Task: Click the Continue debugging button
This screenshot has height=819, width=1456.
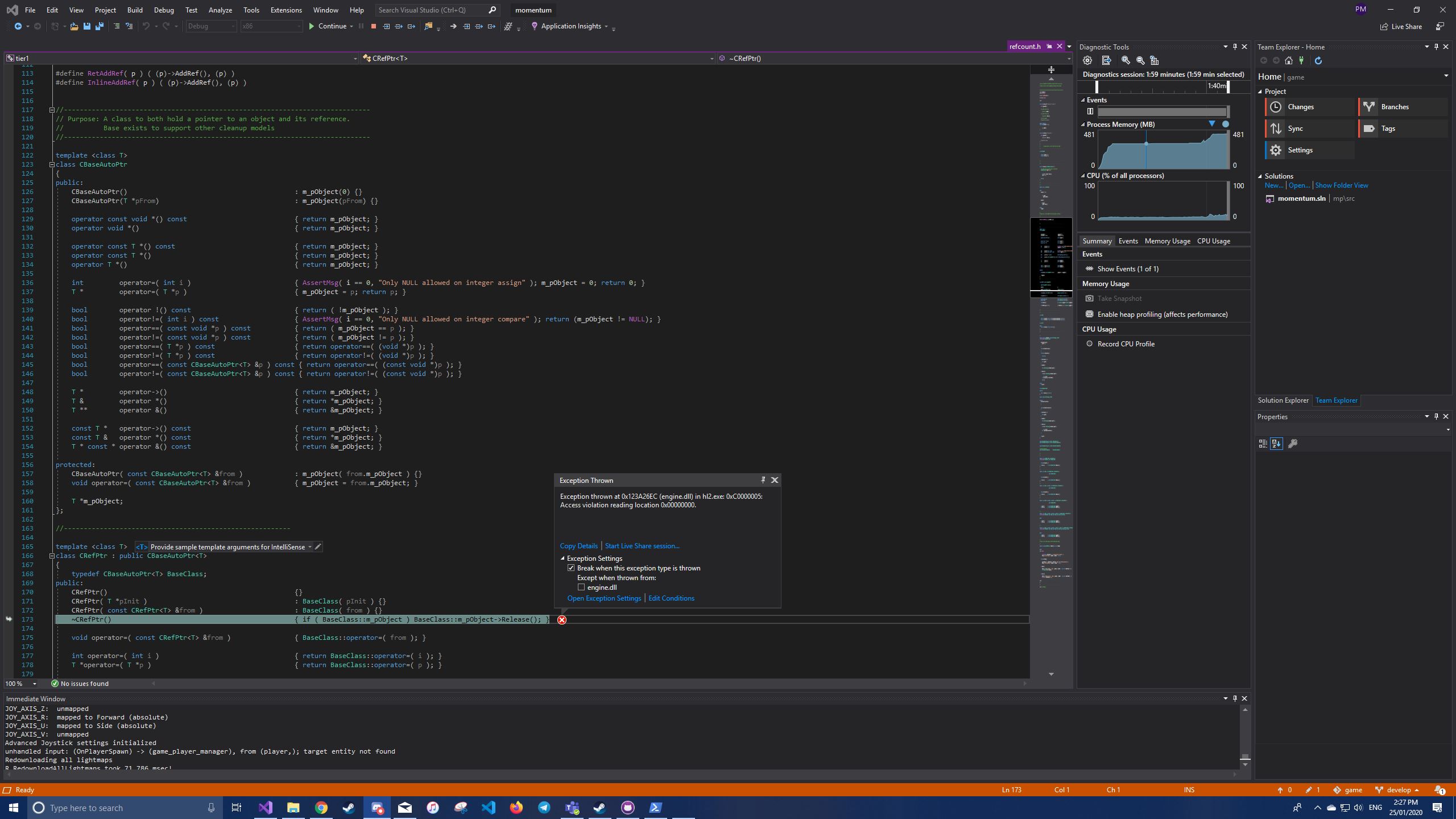Action: pyautogui.click(x=327, y=26)
